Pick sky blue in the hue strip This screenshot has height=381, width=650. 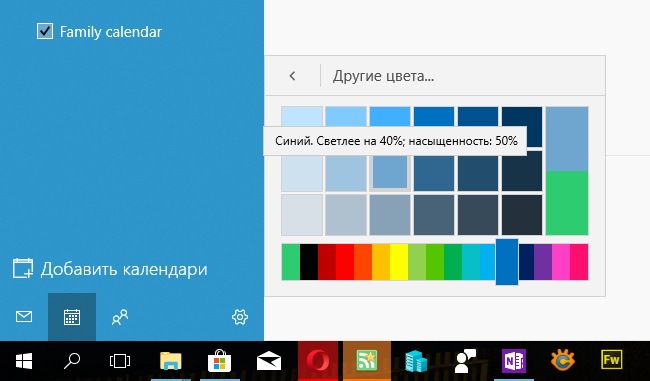[x=488, y=262]
